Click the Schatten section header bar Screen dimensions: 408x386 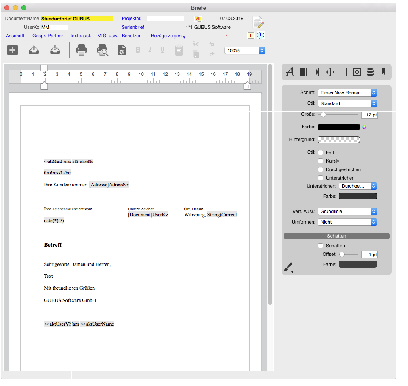click(337, 236)
